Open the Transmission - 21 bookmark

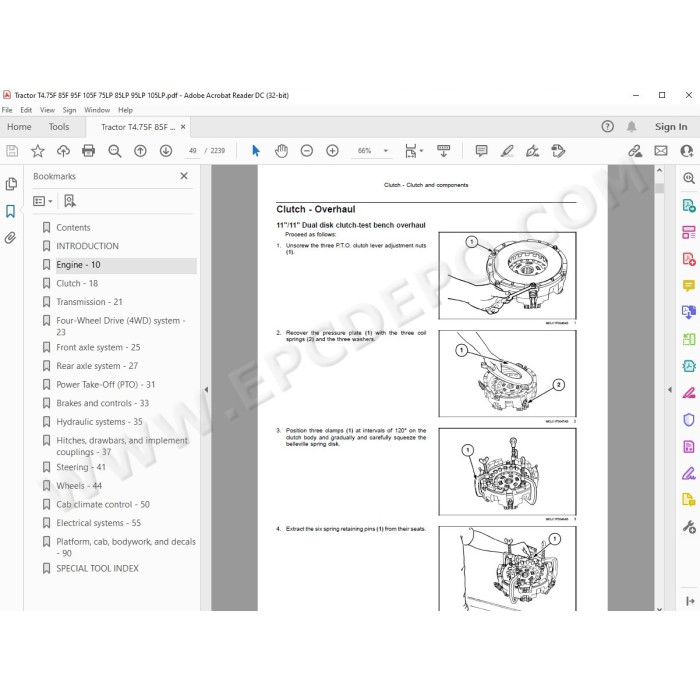[89, 302]
